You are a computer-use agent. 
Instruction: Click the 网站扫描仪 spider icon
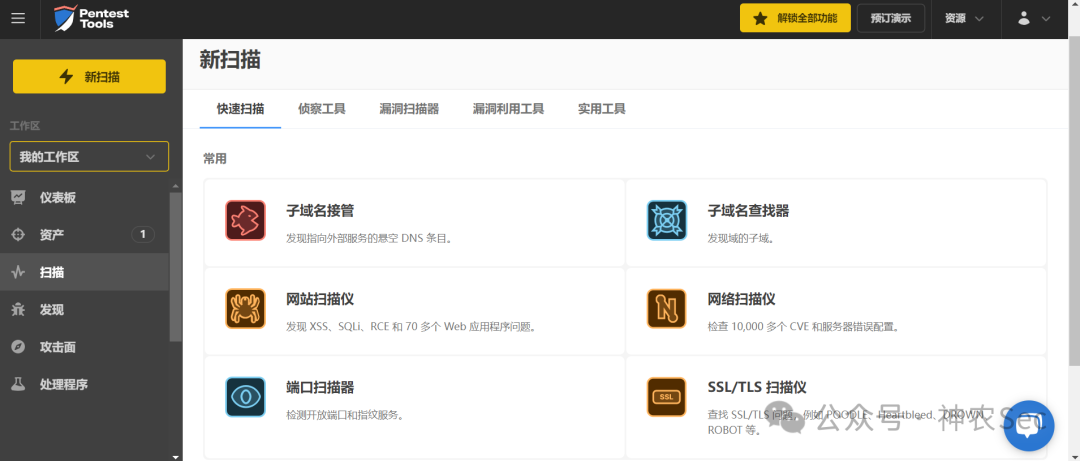tap(245, 308)
